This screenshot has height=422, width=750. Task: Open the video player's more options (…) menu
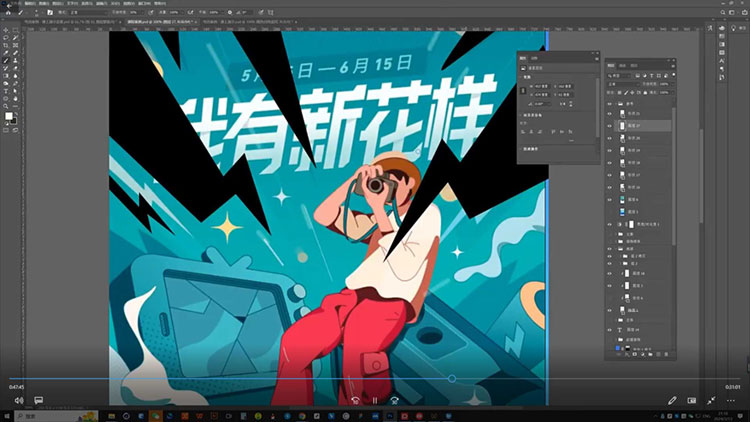click(x=731, y=400)
